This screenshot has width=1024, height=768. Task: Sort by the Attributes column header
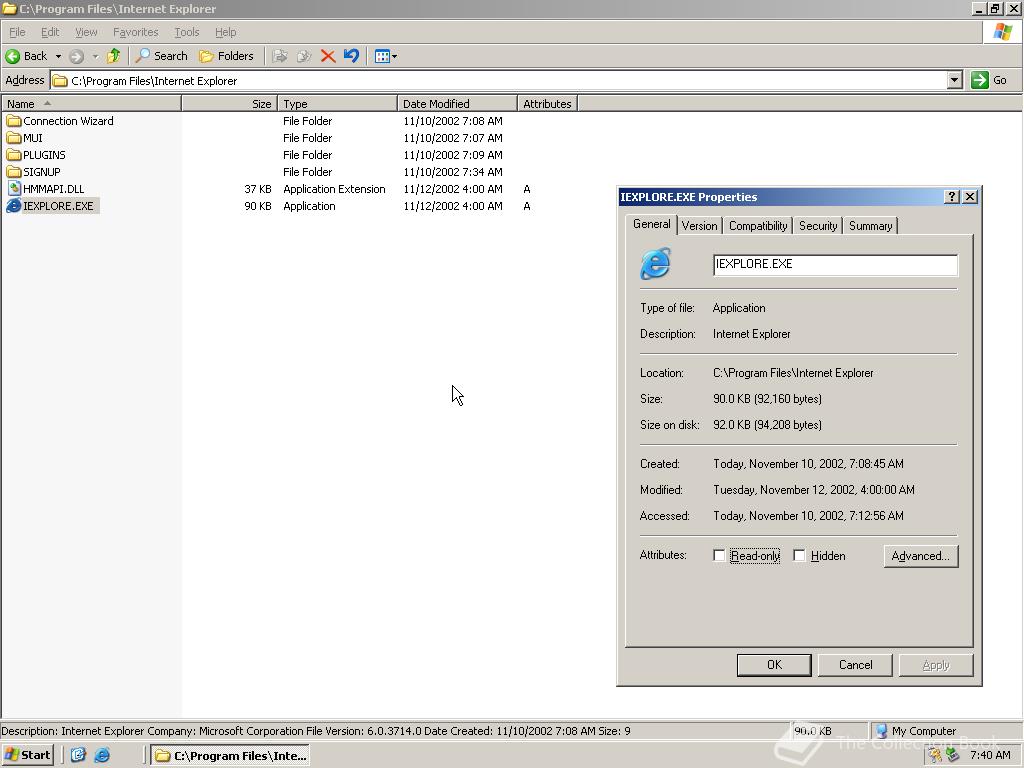click(547, 104)
